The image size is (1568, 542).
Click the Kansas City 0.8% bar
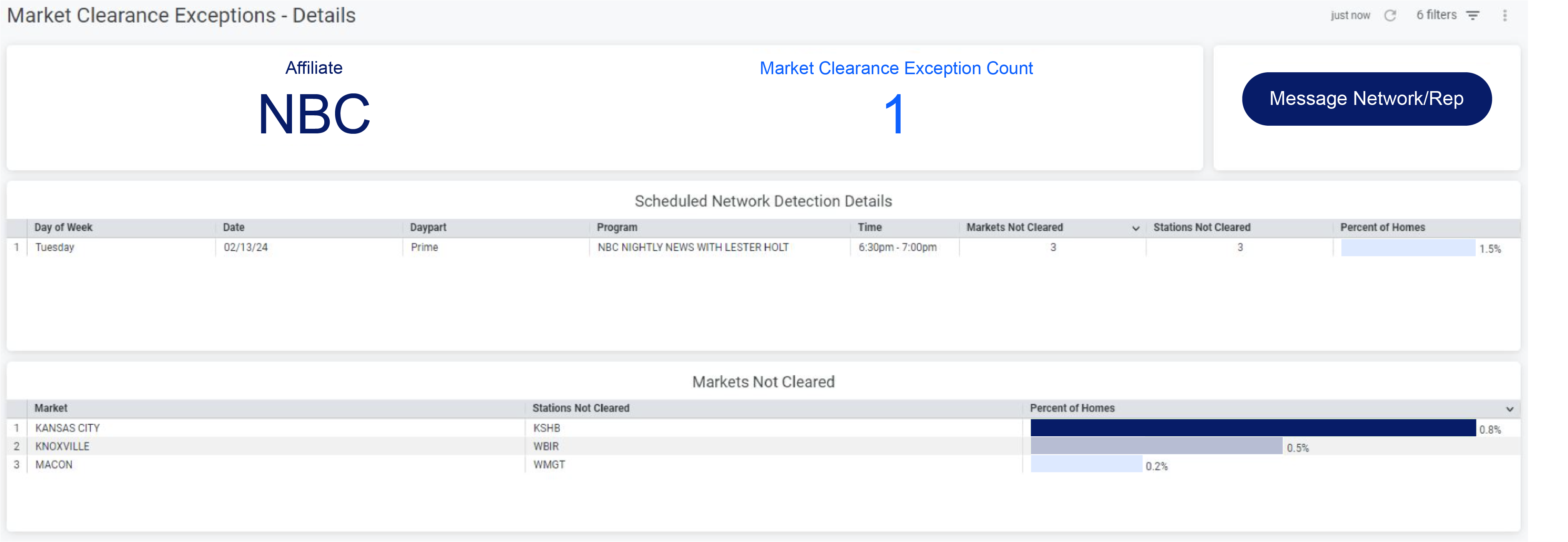[1253, 427]
